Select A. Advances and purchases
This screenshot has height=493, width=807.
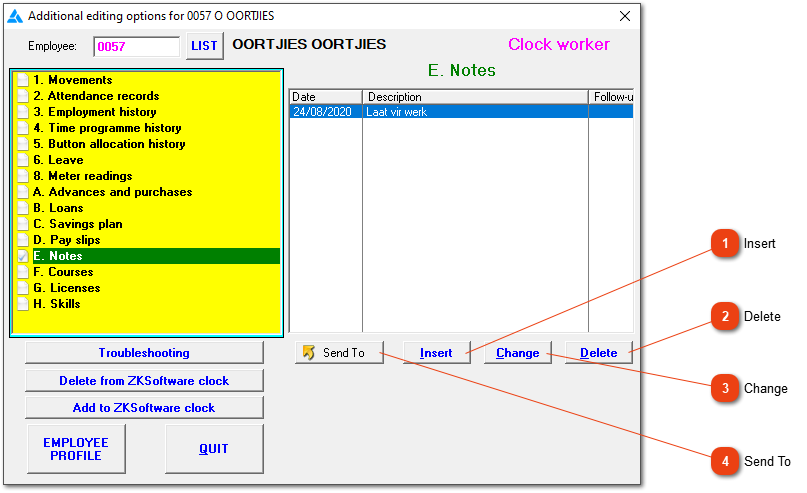[x=113, y=192]
